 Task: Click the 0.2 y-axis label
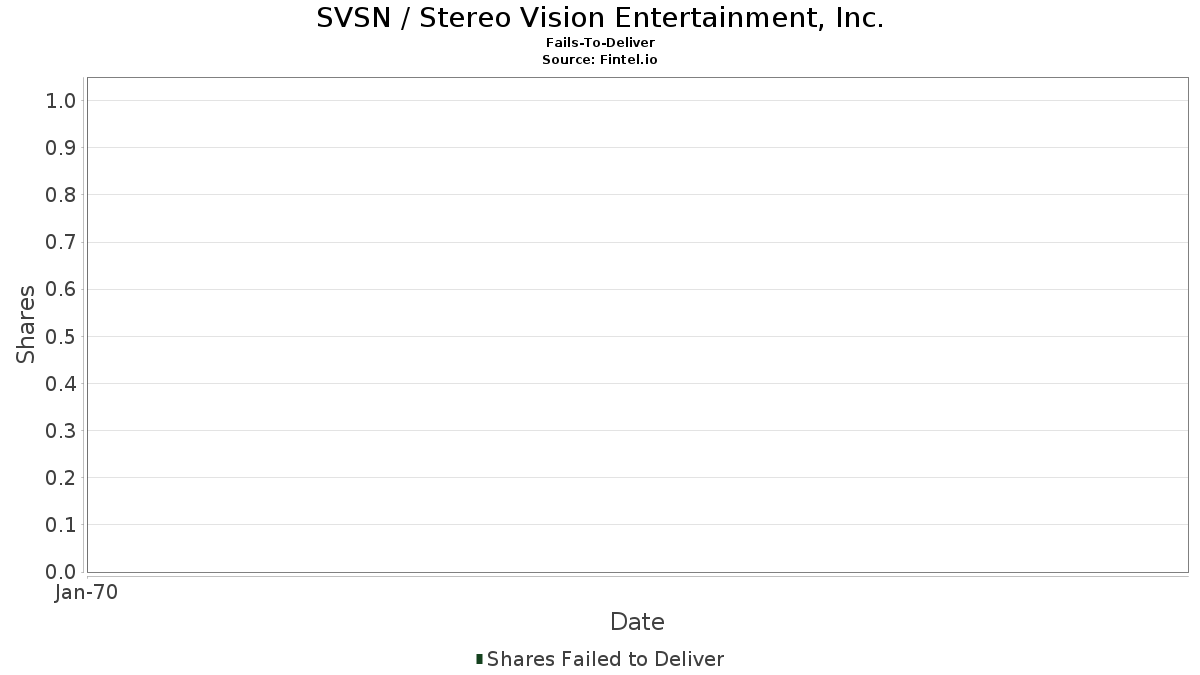(x=60, y=478)
